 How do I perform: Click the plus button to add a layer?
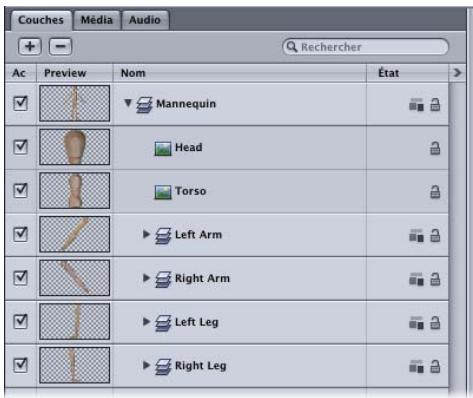pos(30,46)
